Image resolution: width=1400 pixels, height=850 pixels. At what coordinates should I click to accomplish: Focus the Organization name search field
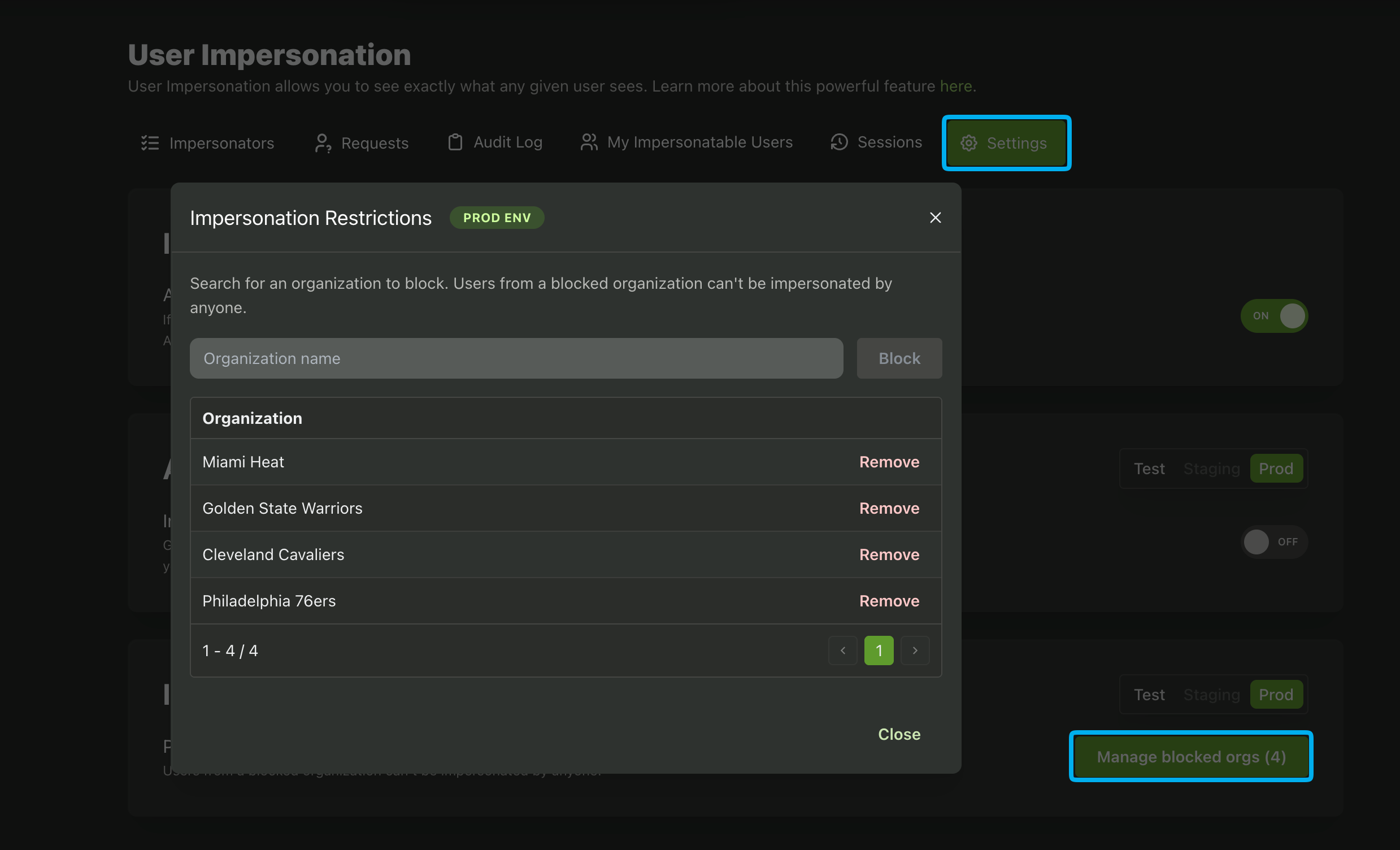pos(516,358)
